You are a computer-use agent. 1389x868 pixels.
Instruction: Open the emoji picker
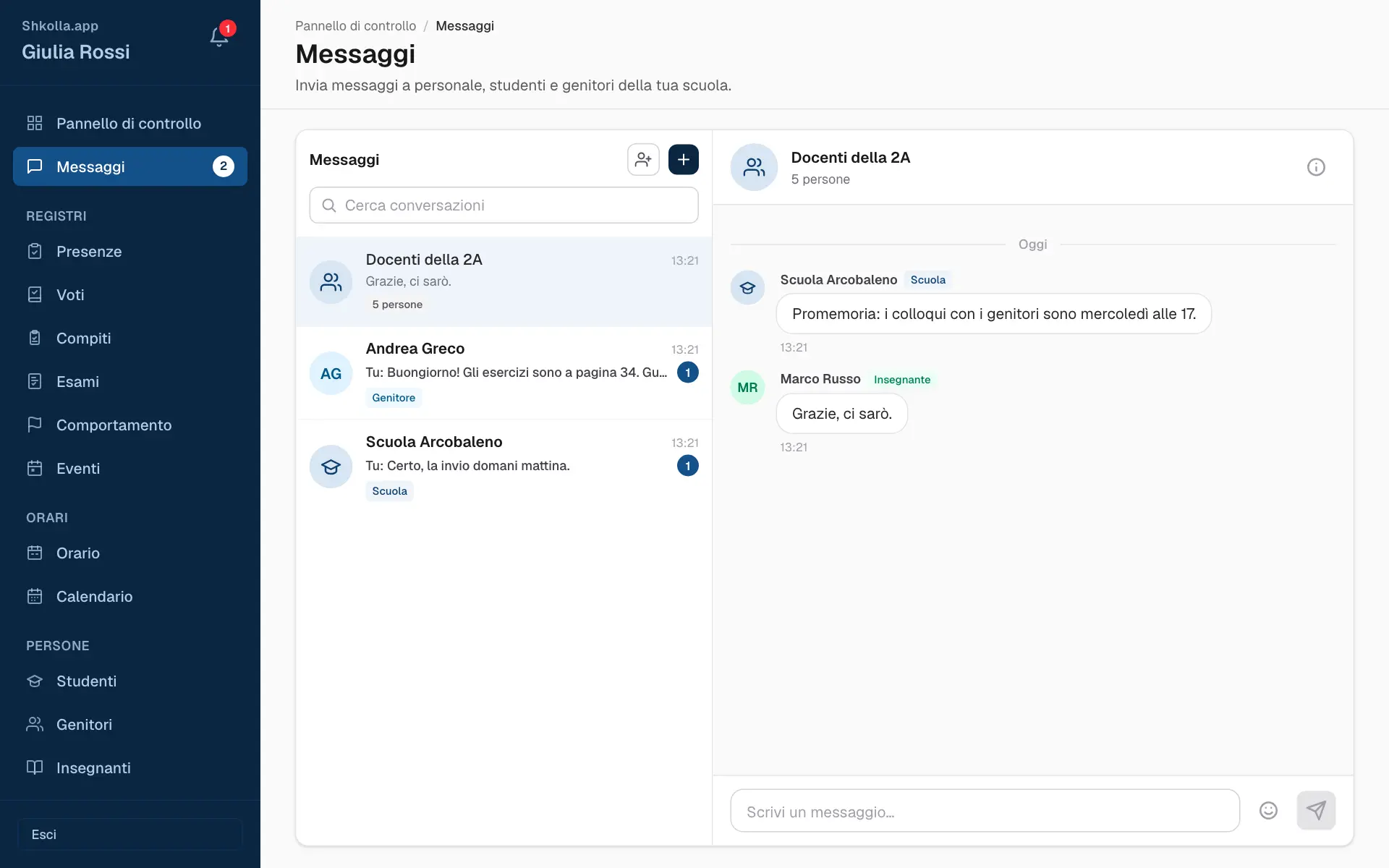tap(1268, 810)
